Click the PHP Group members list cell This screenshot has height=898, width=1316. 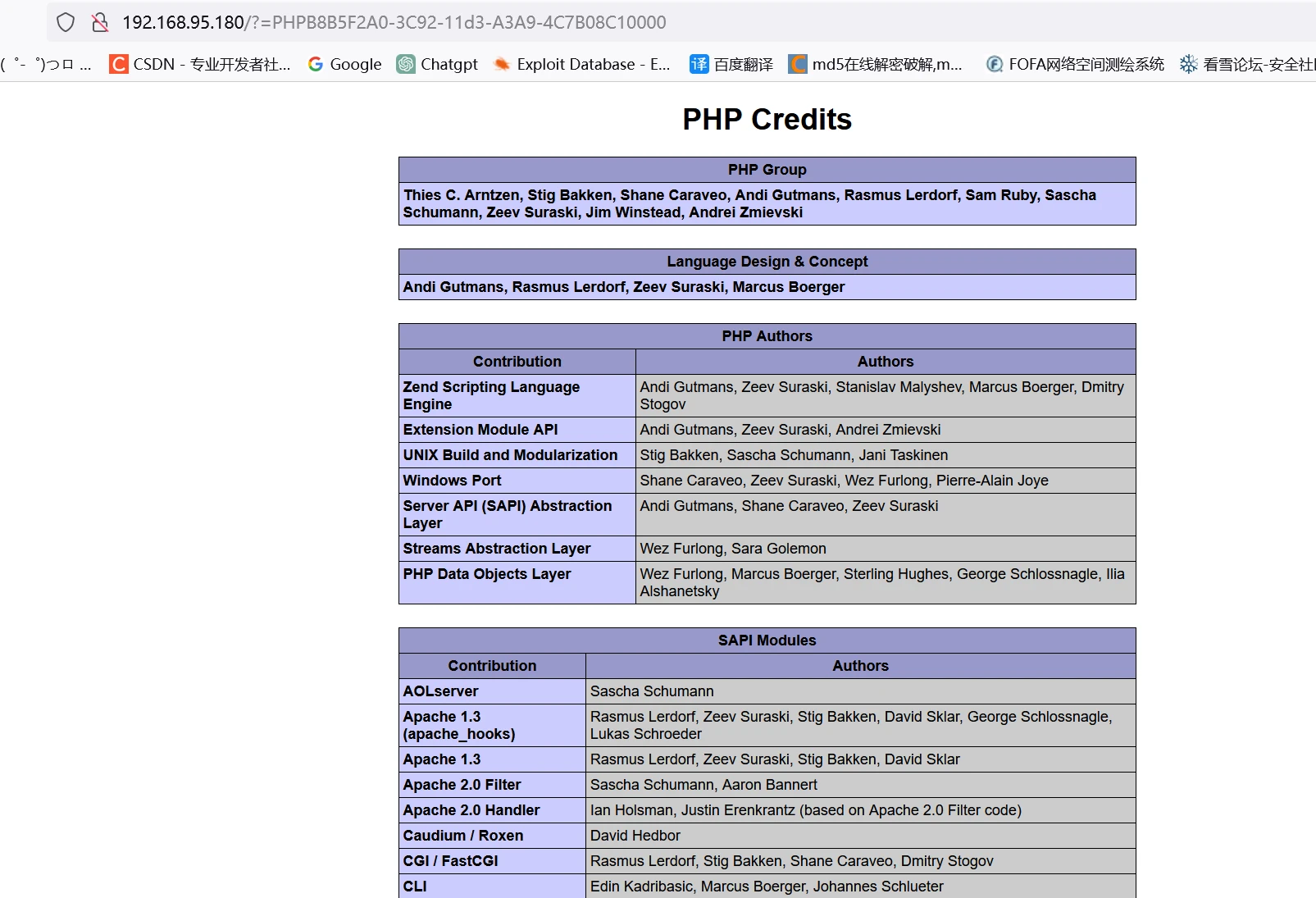tap(767, 204)
